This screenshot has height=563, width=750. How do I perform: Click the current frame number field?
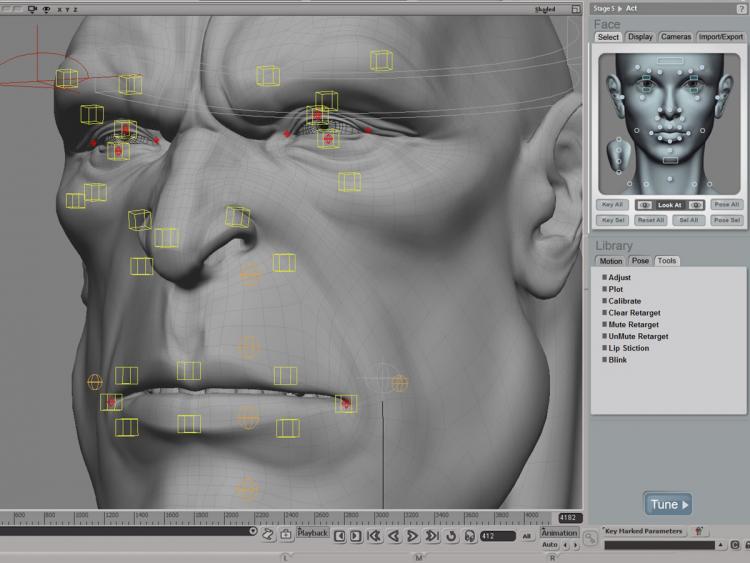click(x=497, y=537)
